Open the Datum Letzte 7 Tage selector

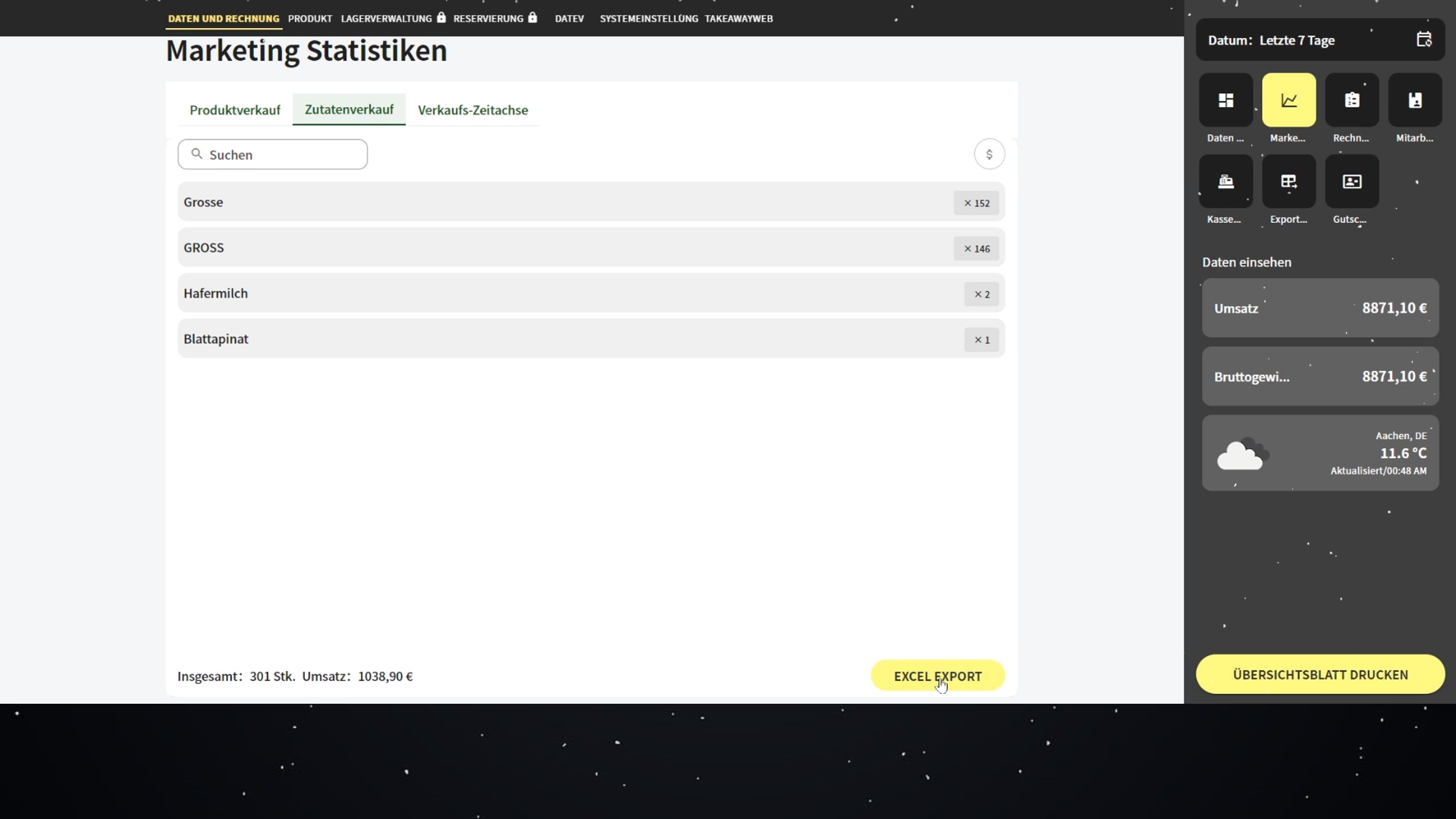(1297, 40)
